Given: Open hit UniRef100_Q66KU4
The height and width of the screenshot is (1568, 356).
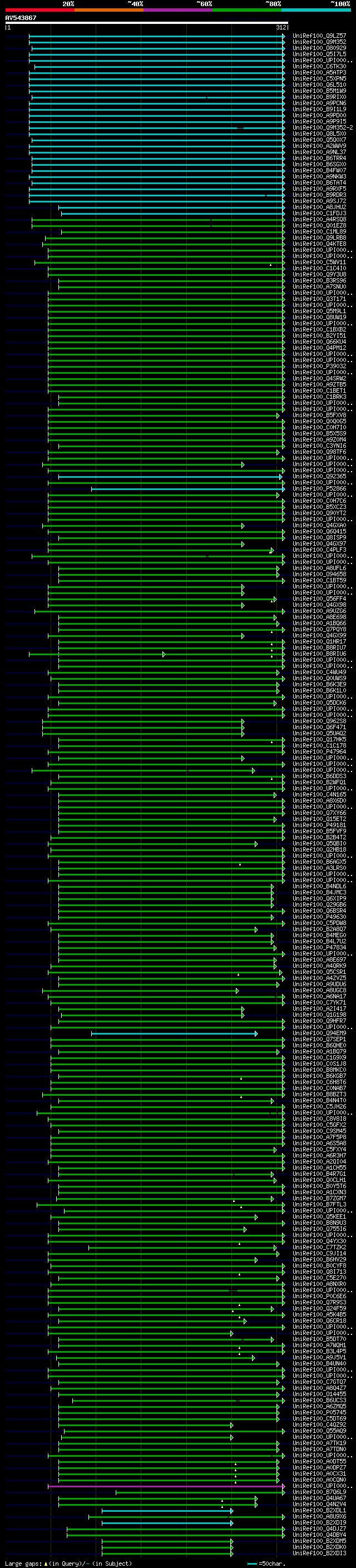Looking at the screenshot, I should [319, 342].
